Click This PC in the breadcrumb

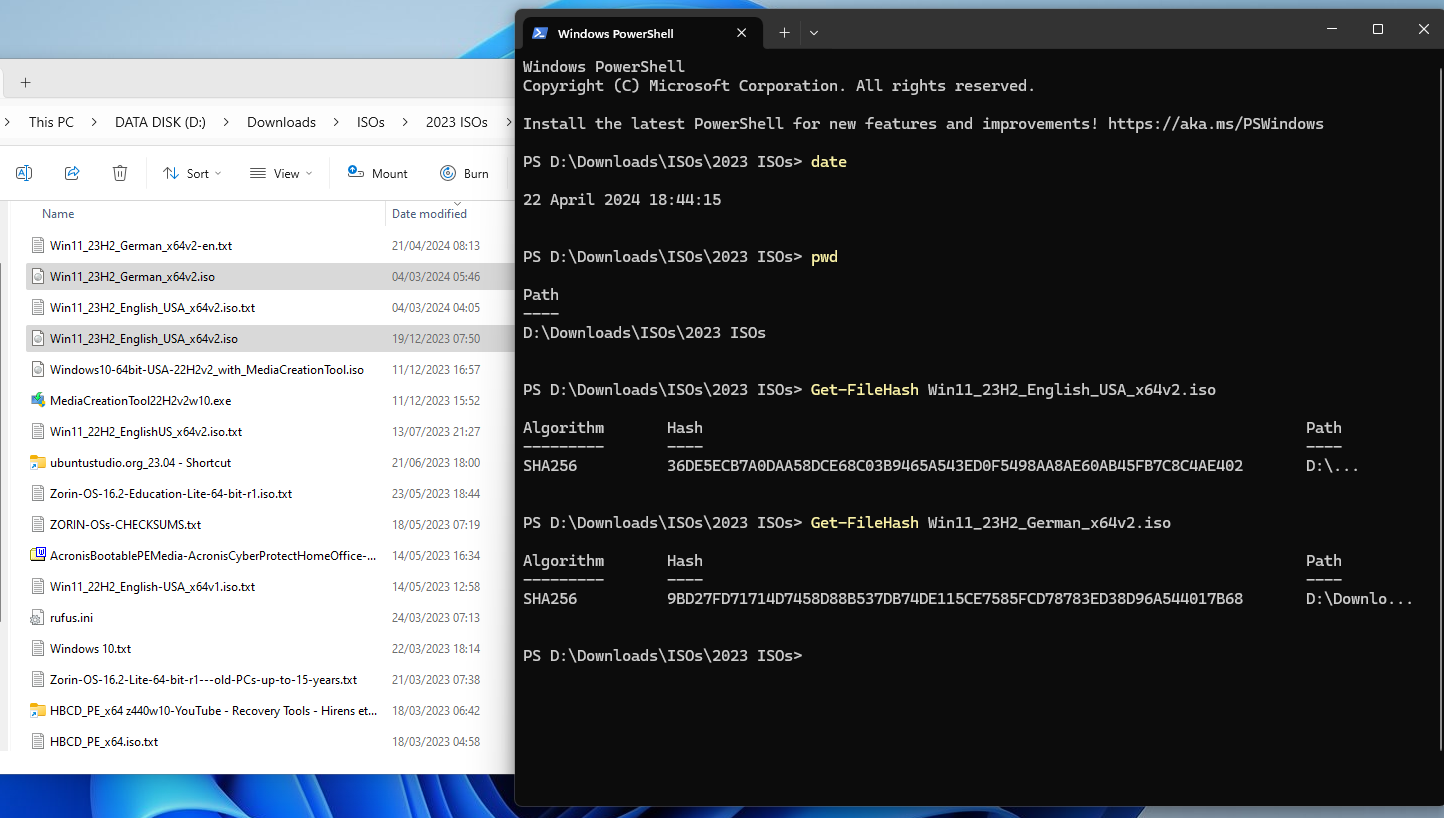[51, 122]
